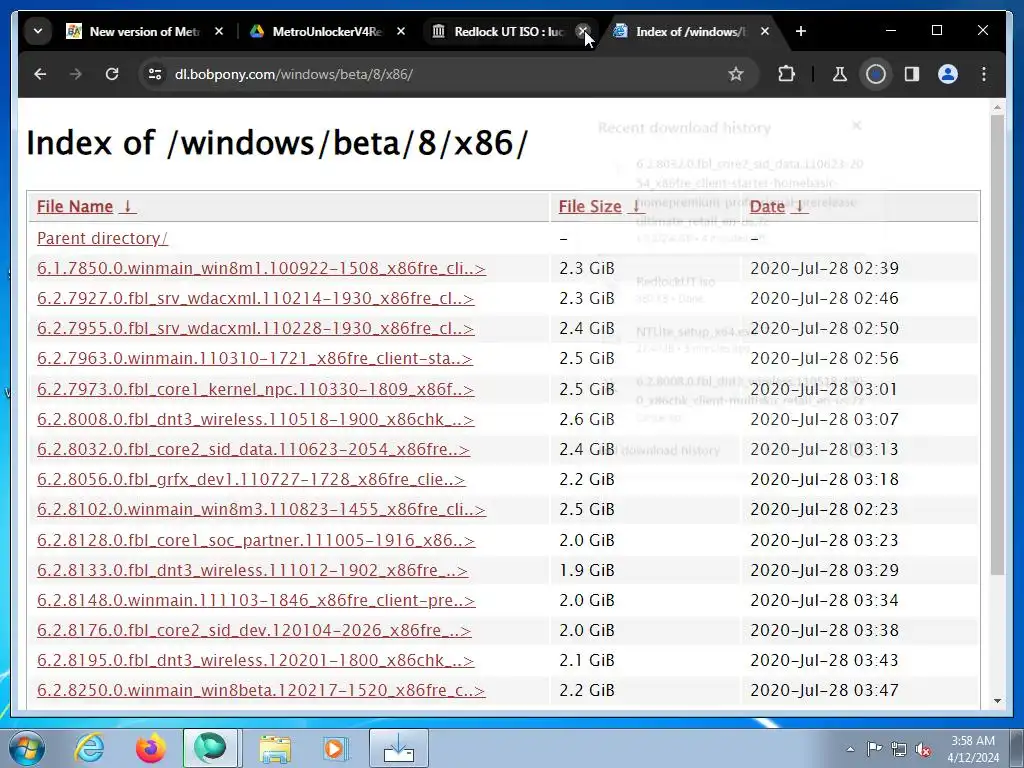
Task: Show hidden system tray icons
Action: point(850,749)
